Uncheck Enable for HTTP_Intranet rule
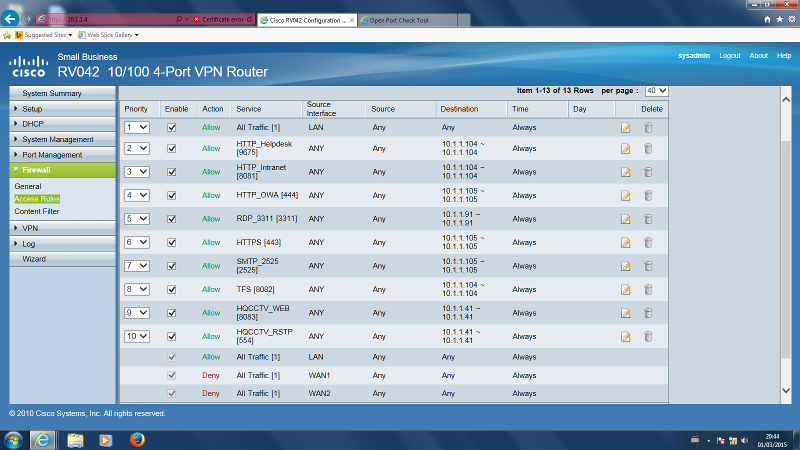The image size is (800, 450). (x=171, y=172)
